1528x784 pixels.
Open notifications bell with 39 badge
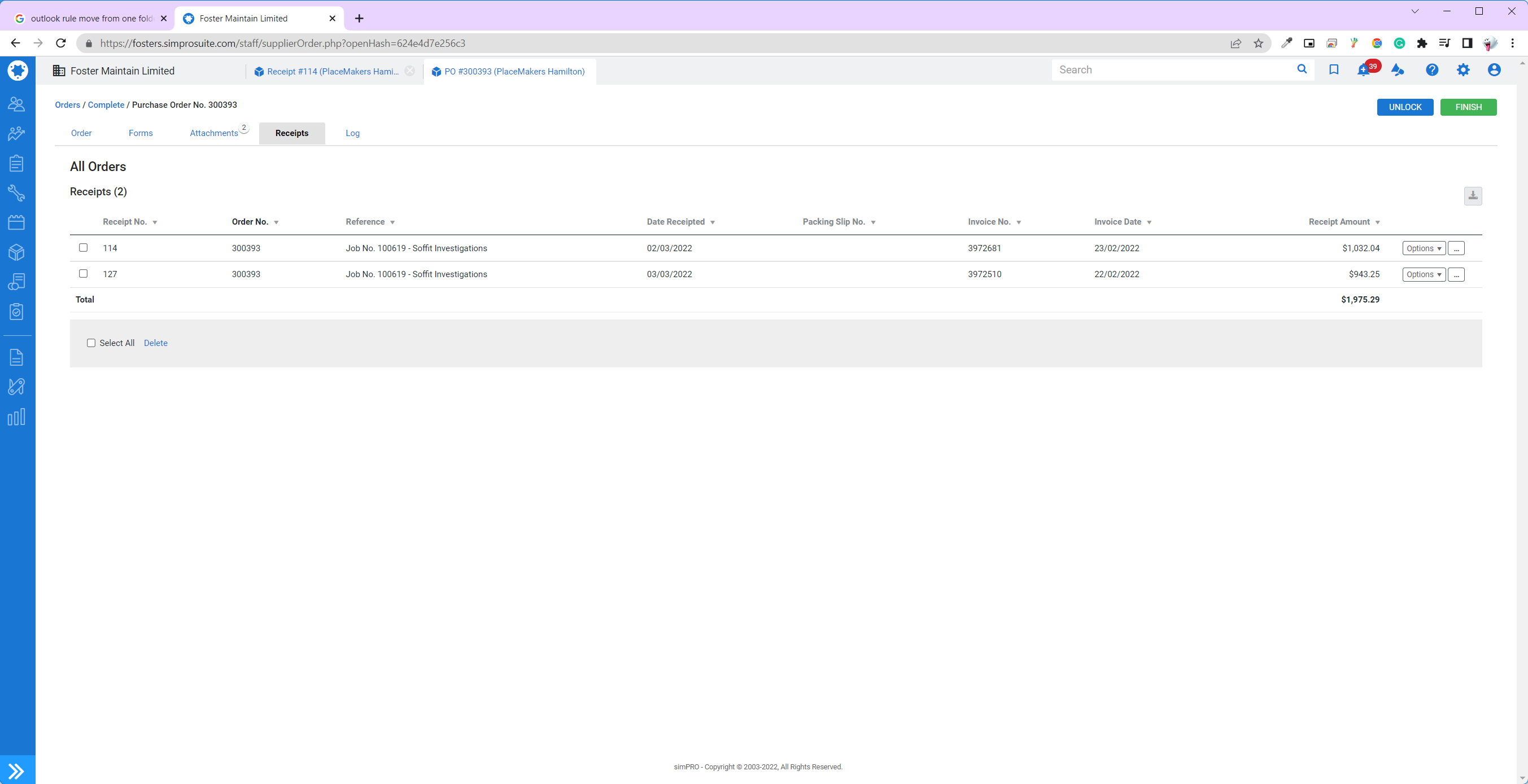[1364, 70]
